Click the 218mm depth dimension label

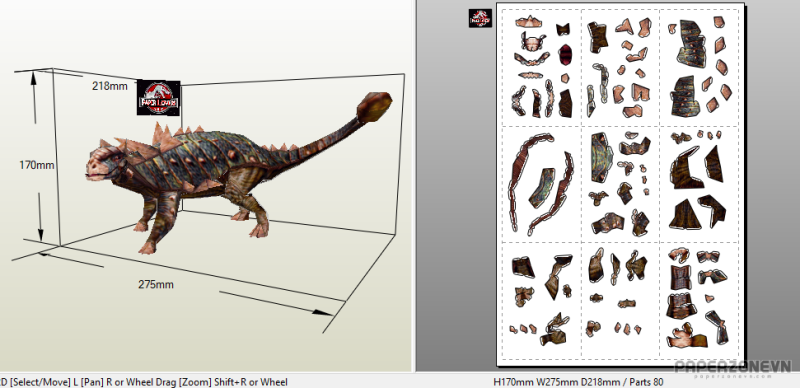click(x=110, y=86)
